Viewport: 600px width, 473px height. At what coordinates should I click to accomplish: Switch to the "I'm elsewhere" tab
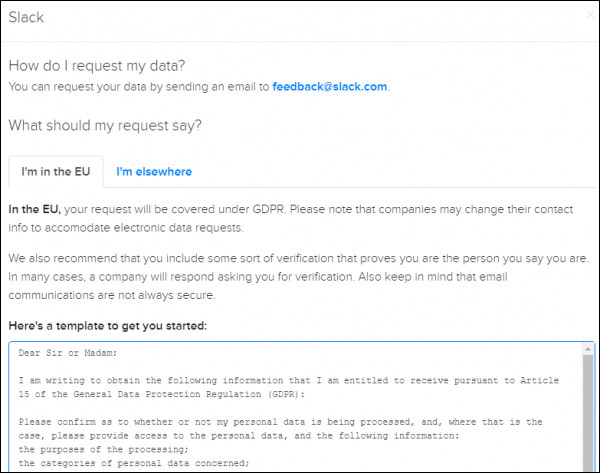(154, 171)
